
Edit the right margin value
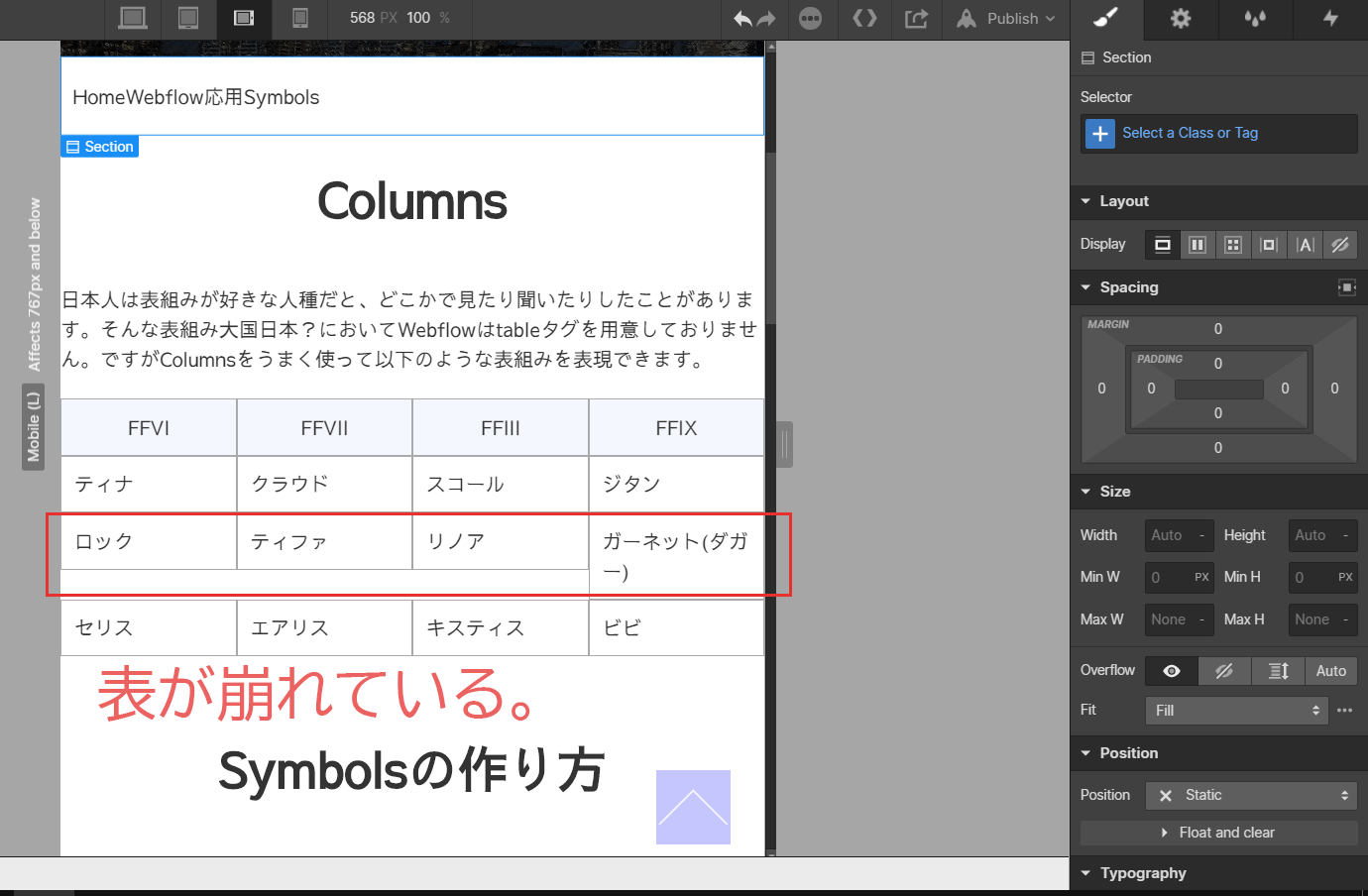[x=1334, y=389]
